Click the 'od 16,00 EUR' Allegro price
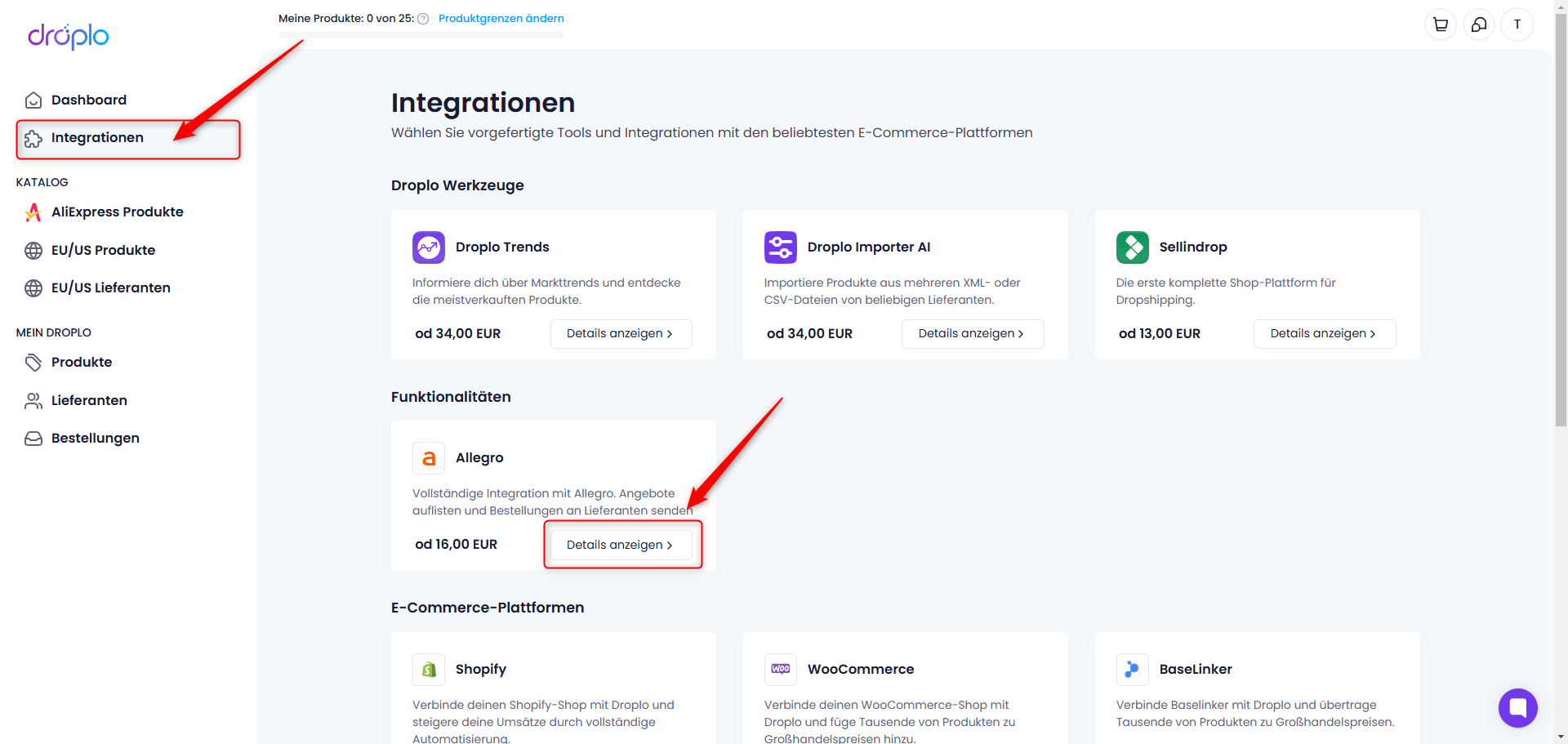1568x744 pixels. (x=456, y=544)
